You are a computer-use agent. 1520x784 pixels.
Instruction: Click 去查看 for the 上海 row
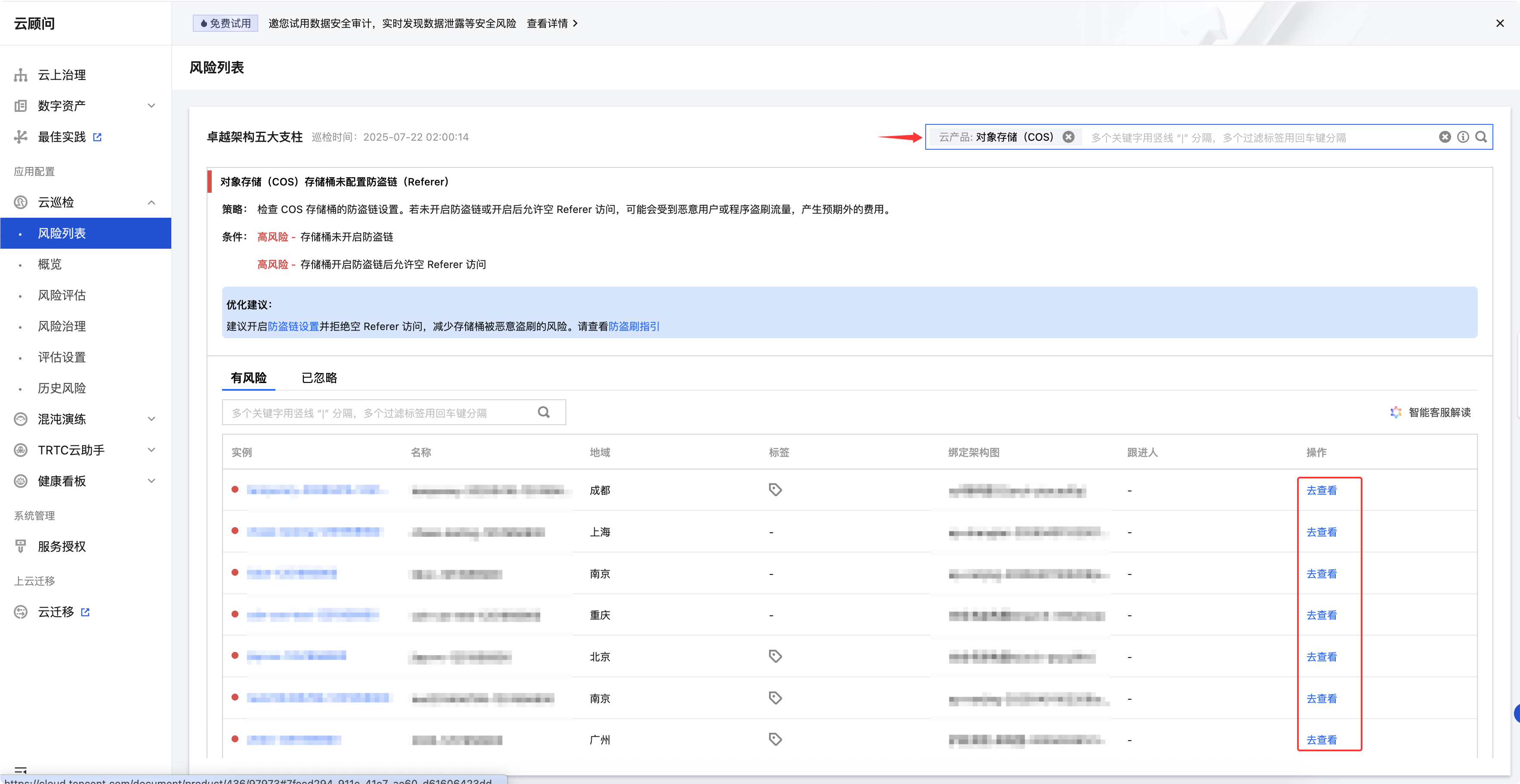pos(1321,532)
